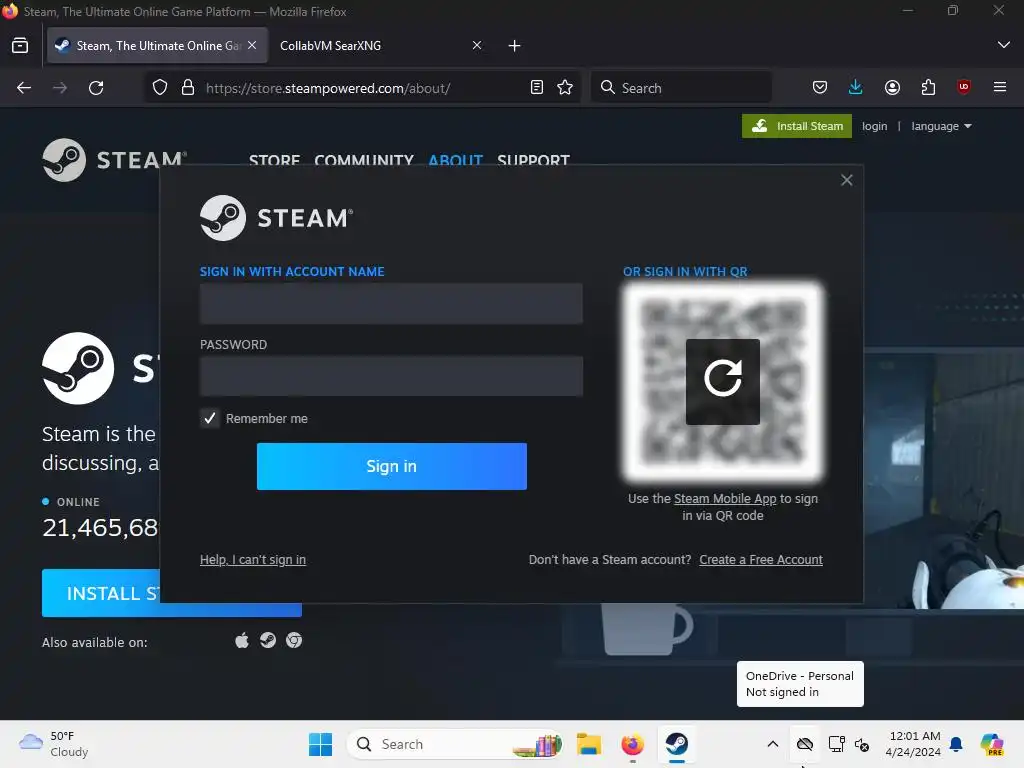
Task: Click the Firefox back arrow
Action: pos(24,88)
